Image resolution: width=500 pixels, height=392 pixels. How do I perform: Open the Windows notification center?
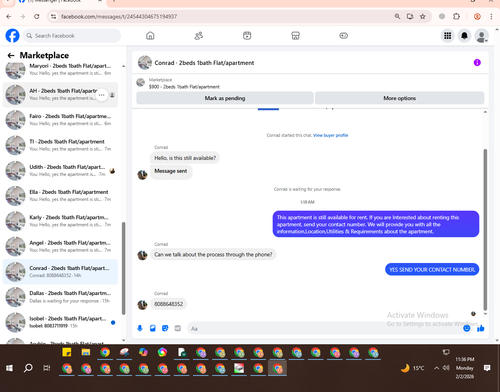pyautogui.click(x=487, y=368)
